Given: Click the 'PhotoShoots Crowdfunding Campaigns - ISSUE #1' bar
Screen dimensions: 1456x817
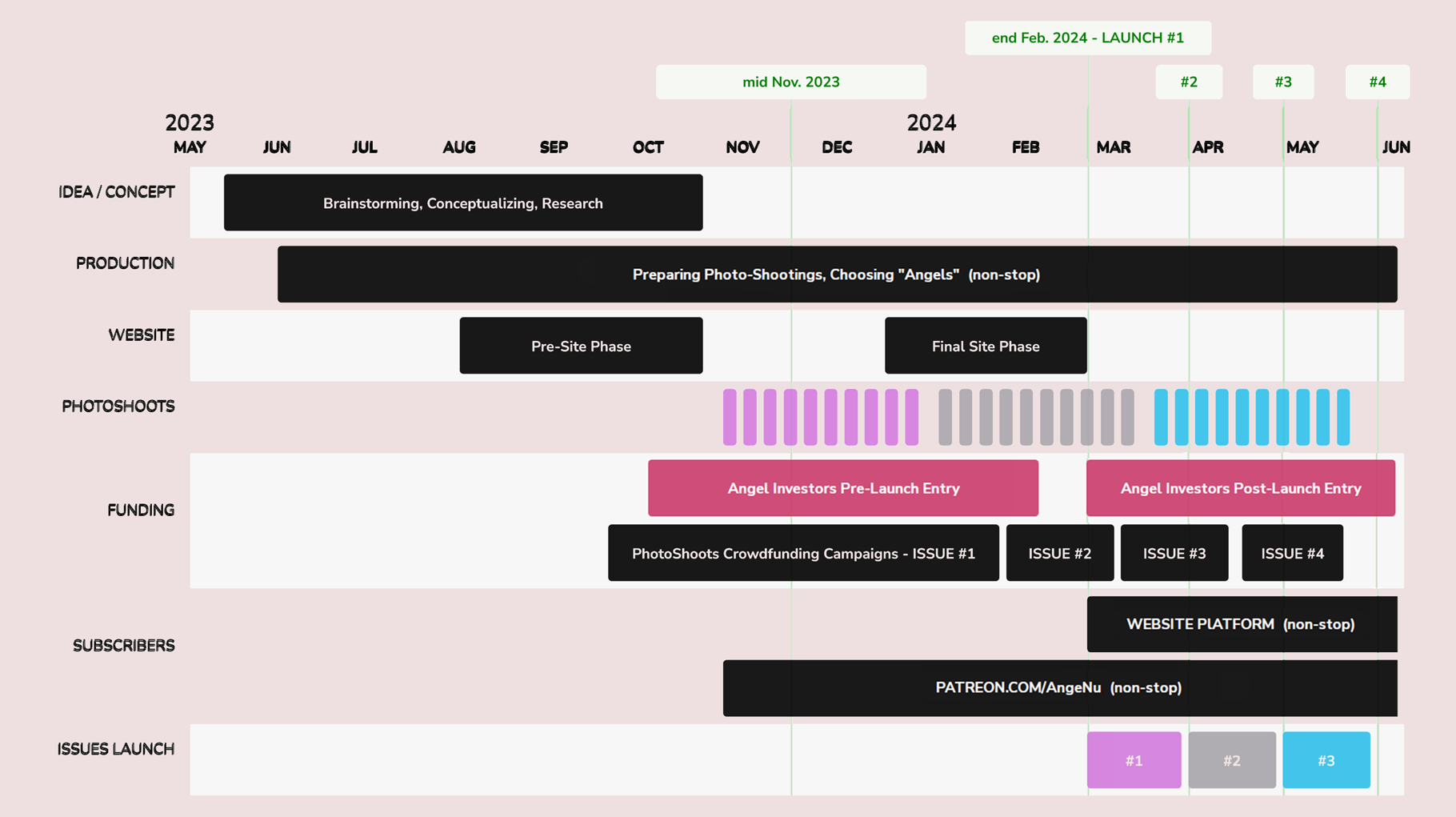Looking at the screenshot, I should 802,553.
